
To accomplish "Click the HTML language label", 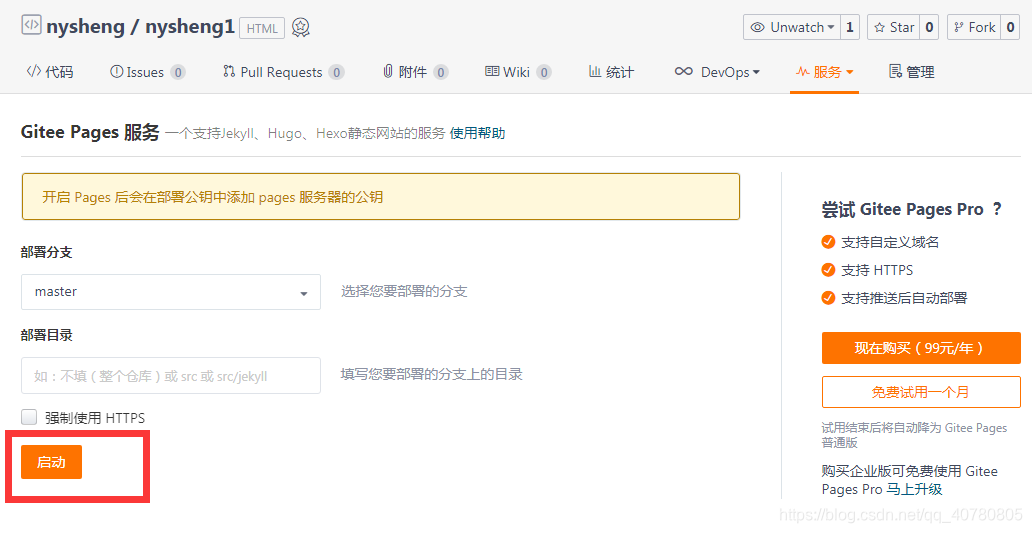I will [262, 28].
